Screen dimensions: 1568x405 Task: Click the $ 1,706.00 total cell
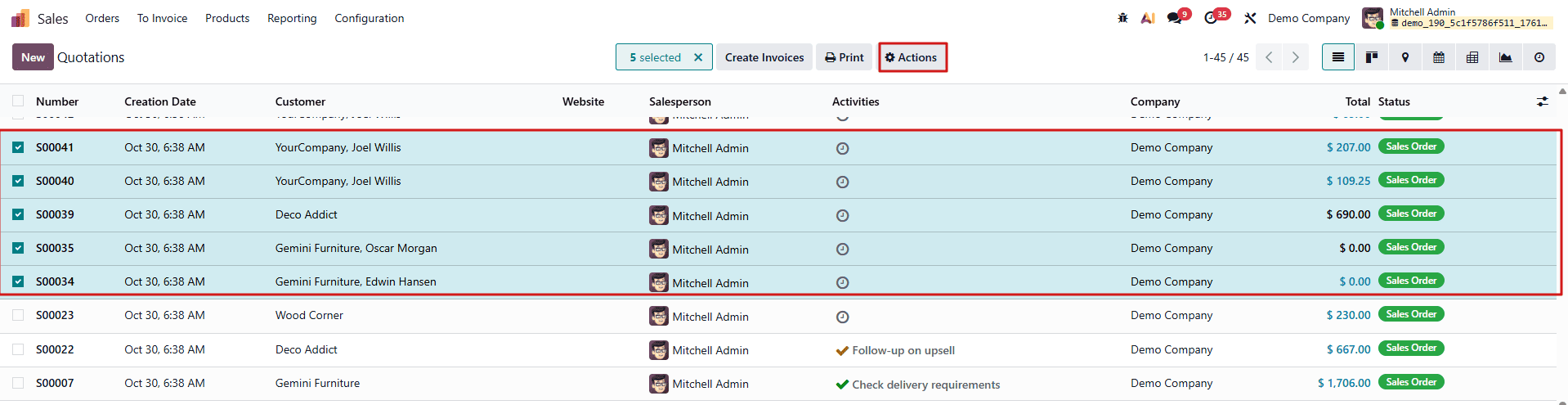pos(1344,383)
